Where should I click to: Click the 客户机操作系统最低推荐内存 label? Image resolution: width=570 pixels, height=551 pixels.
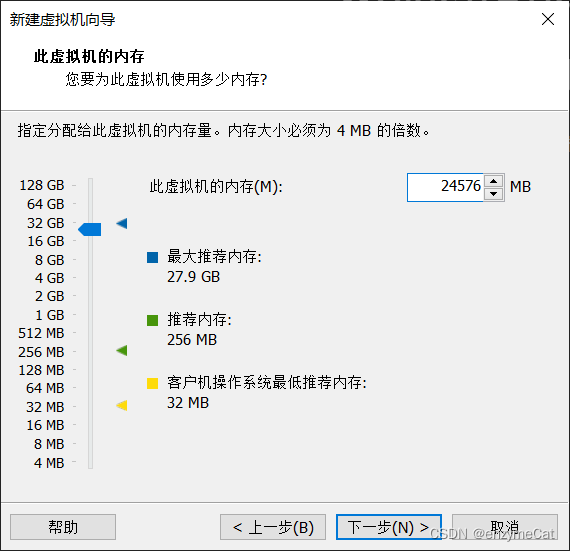click(x=267, y=382)
